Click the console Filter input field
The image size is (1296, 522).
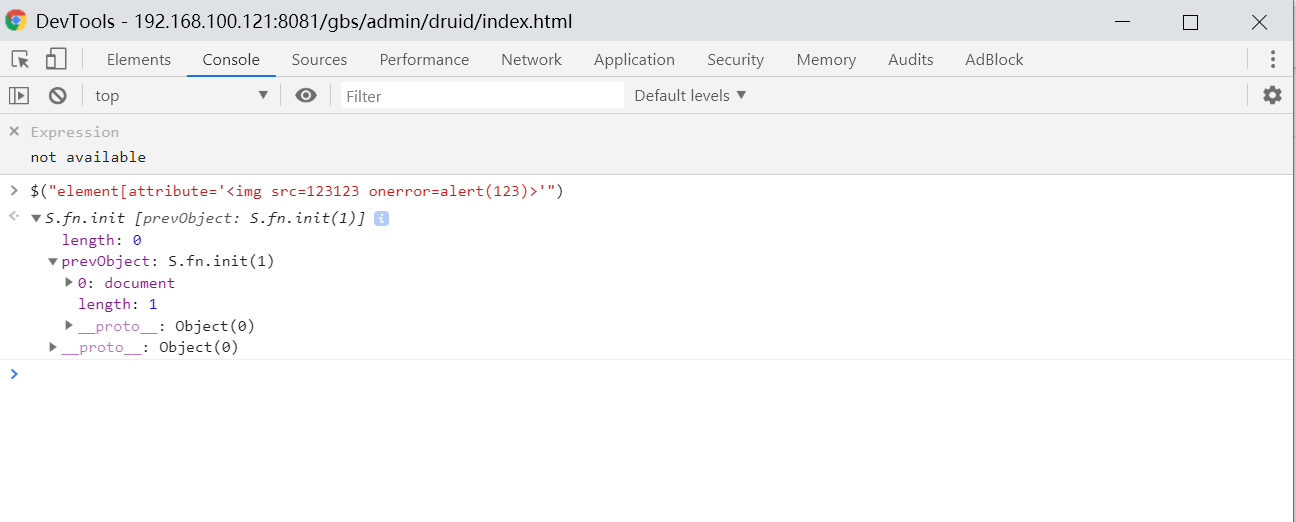(x=482, y=96)
